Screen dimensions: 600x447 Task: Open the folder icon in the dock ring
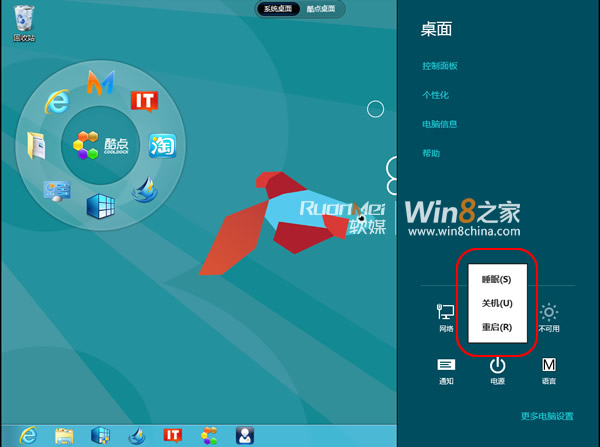[37, 145]
